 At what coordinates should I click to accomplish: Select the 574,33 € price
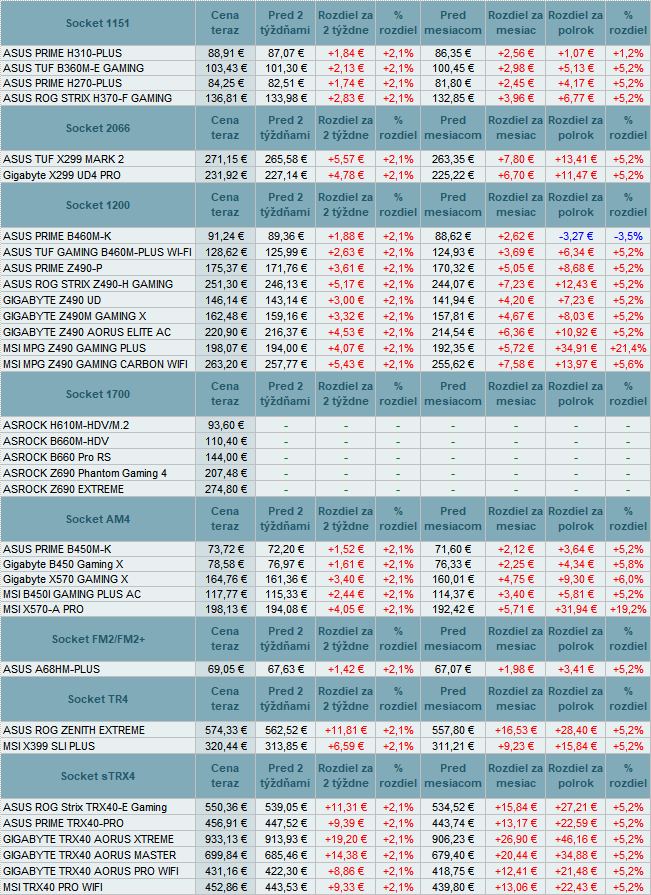coord(226,730)
